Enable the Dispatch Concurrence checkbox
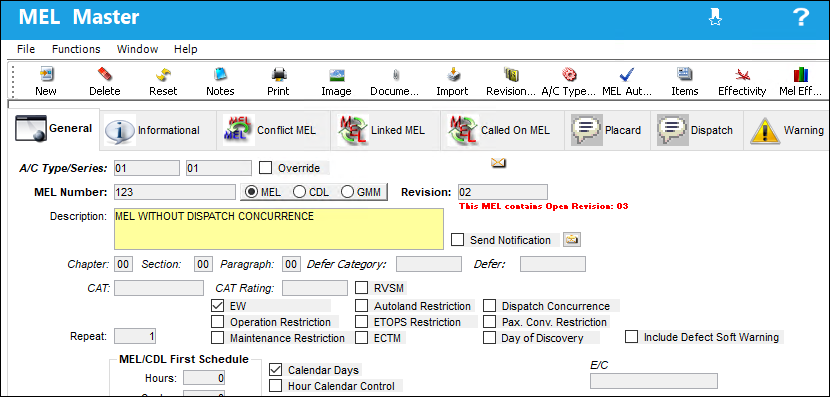 click(490, 306)
